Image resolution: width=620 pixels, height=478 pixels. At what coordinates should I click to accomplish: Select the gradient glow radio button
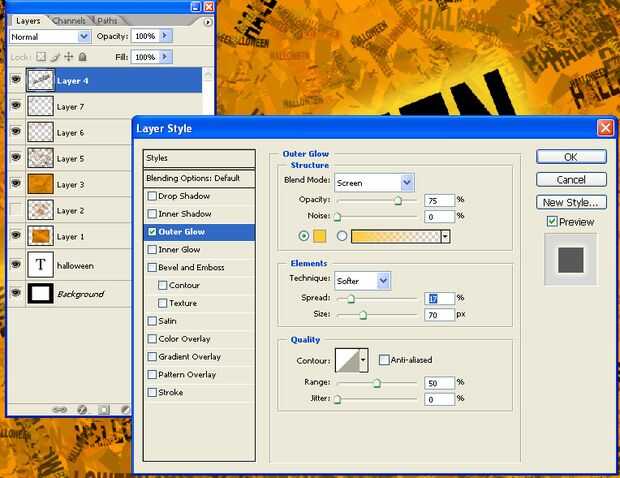coord(342,236)
